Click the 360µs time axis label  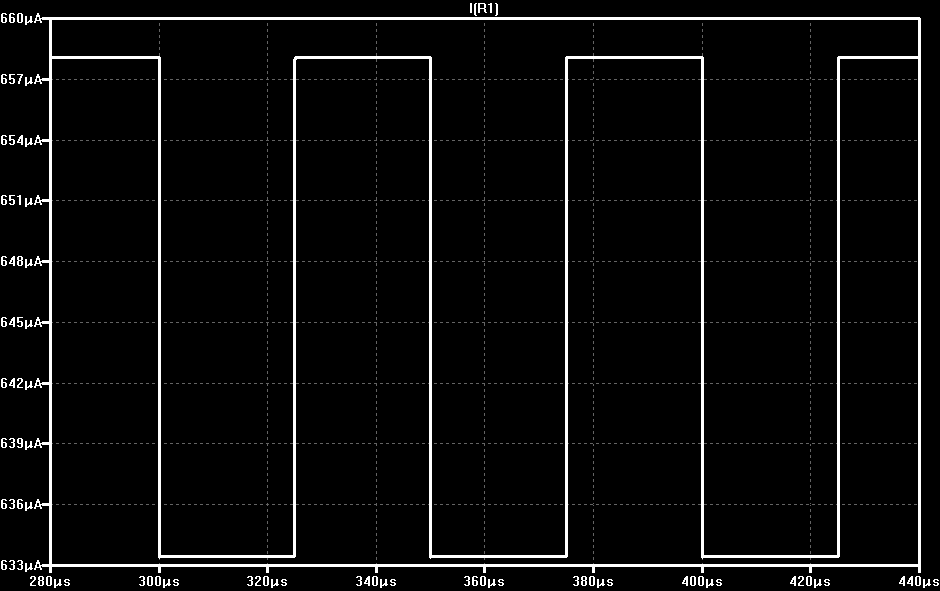tap(484, 581)
